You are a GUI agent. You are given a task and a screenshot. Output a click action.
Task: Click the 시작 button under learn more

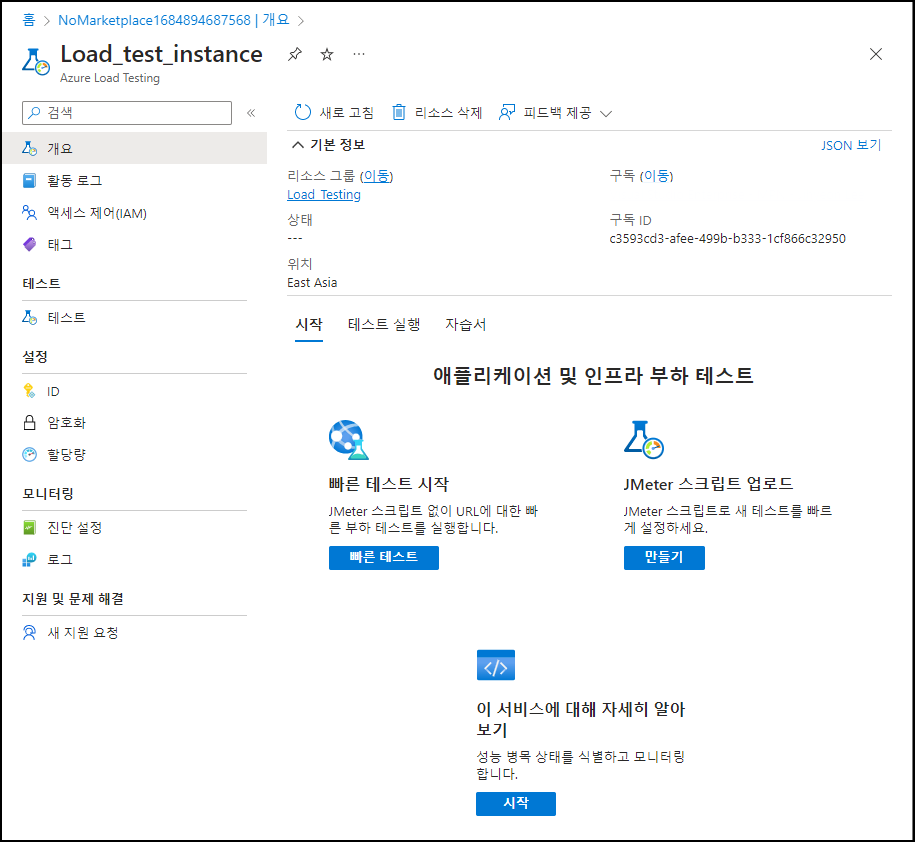(516, 804)
